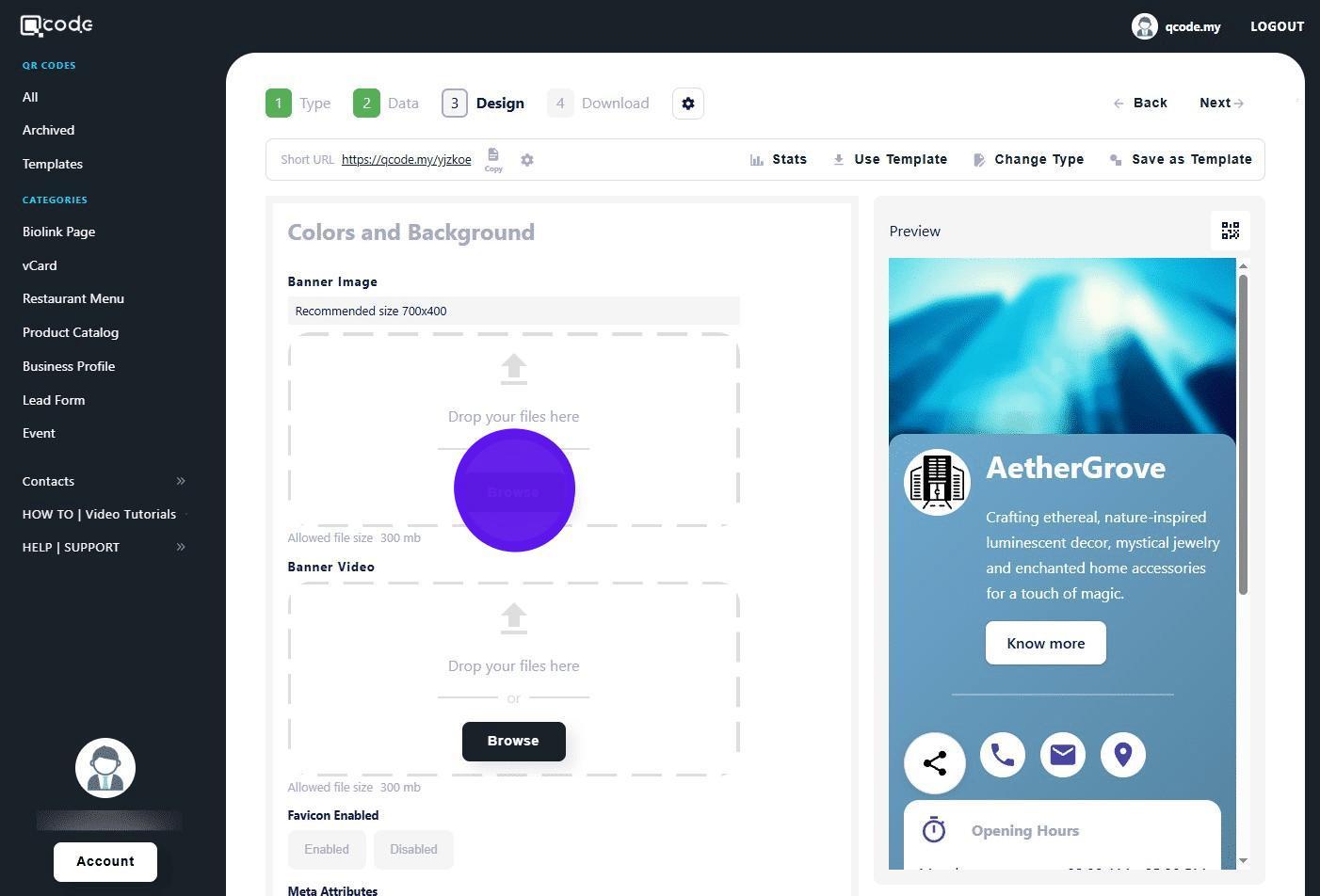Click the Opening Hours clock icon
This screenshot has height=896, width=1320.
(934, 830)
